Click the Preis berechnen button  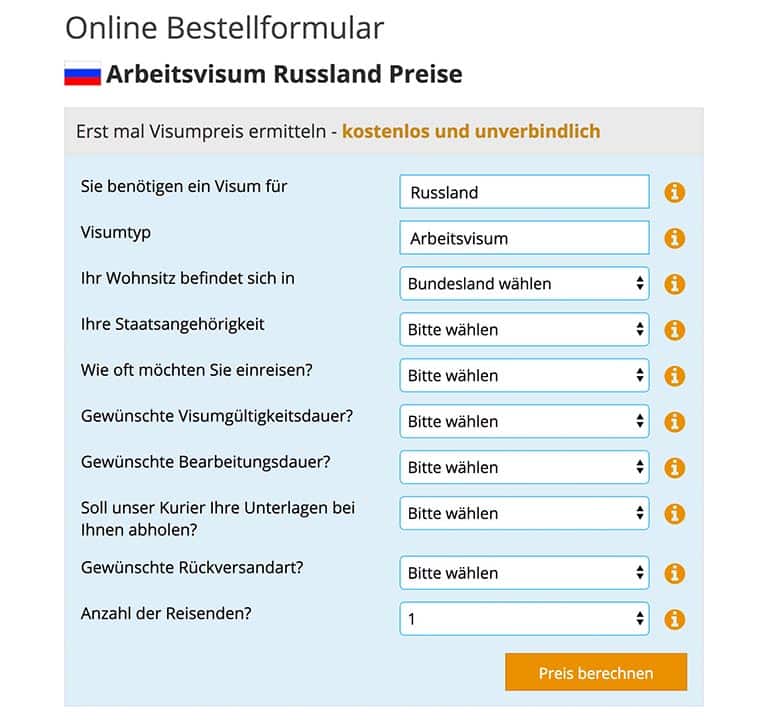click(596, 672)
